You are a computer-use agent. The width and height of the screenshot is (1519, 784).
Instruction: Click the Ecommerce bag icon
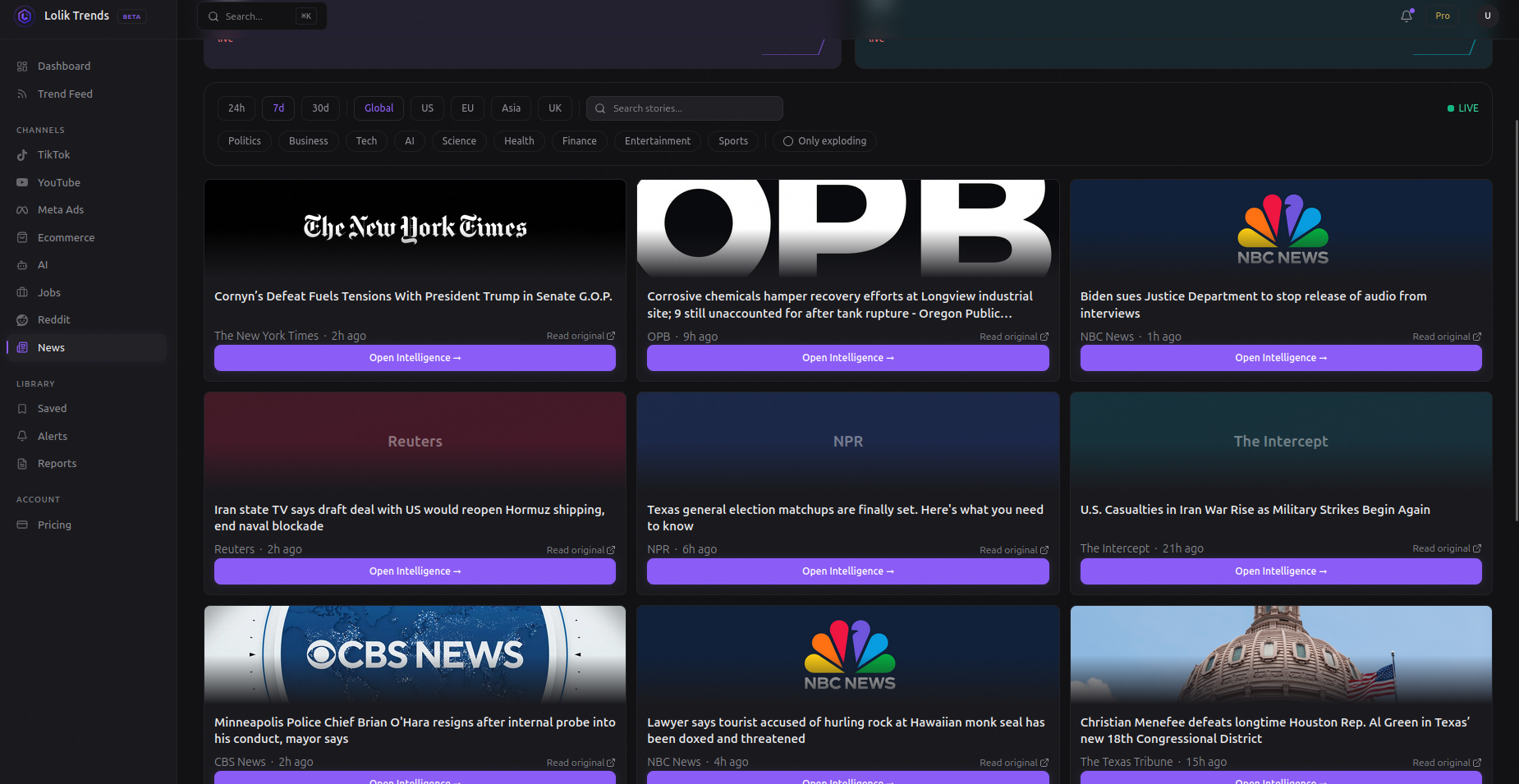[x=22, y=238]
